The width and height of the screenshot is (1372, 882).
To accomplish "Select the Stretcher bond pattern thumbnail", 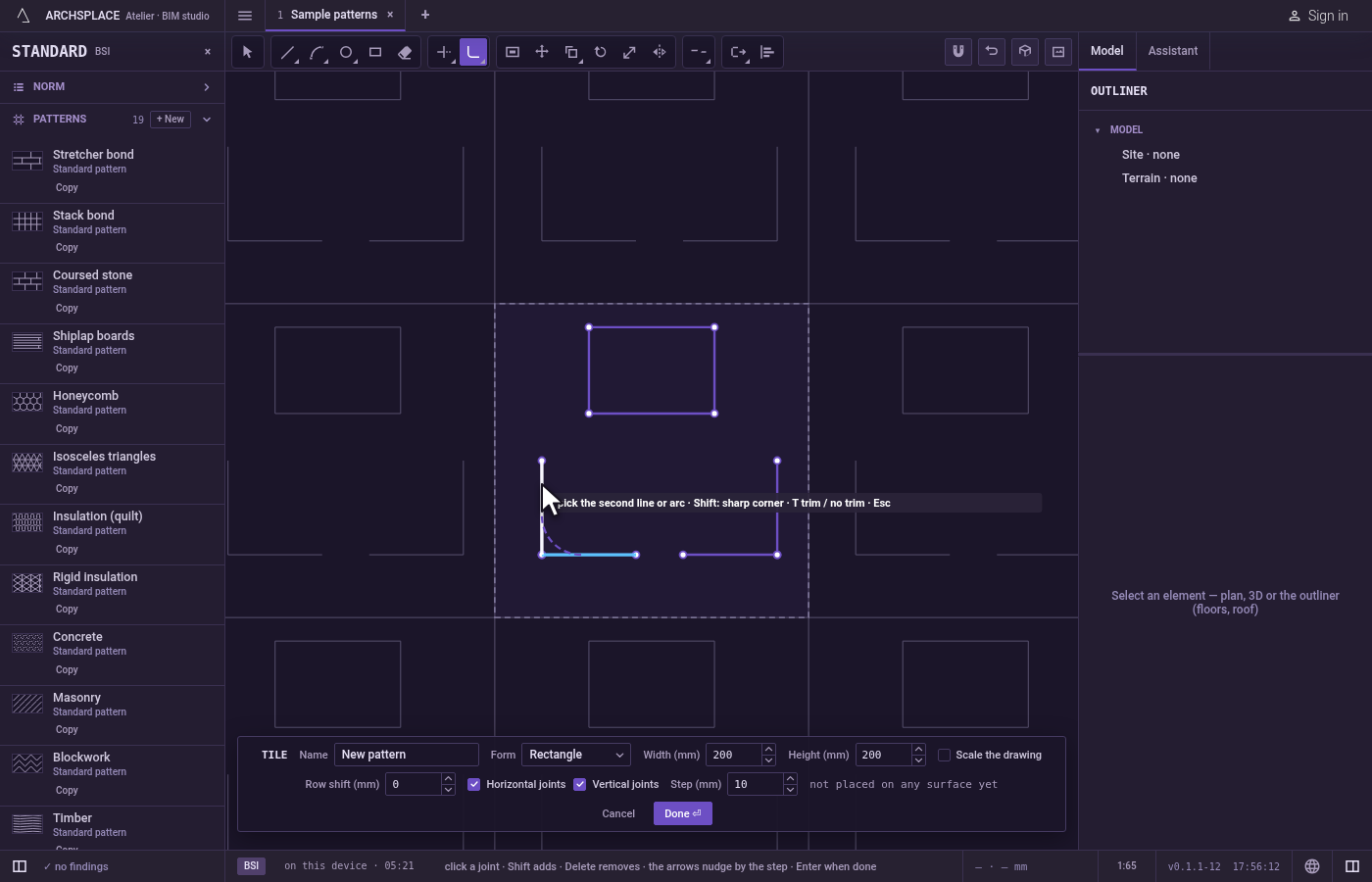I will coord(27,161).
